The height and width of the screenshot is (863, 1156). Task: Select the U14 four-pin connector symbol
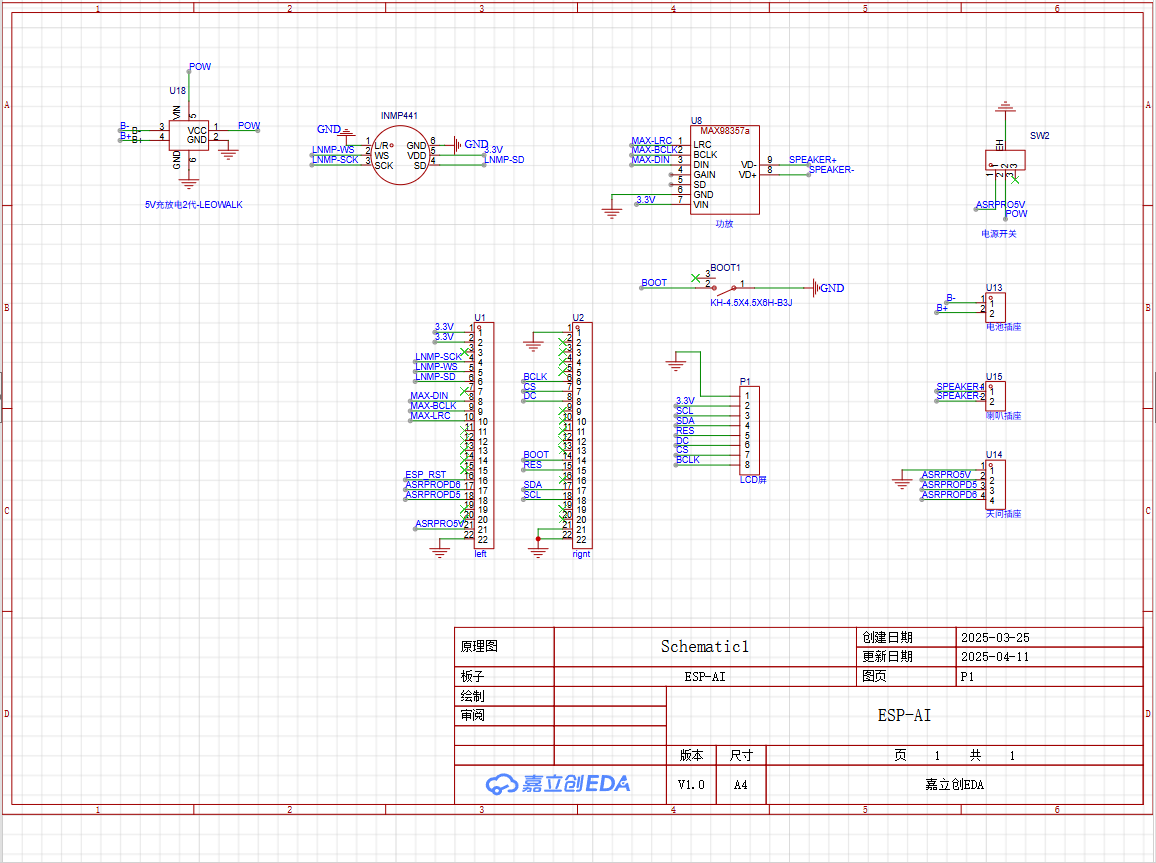[x=997, y=484]
